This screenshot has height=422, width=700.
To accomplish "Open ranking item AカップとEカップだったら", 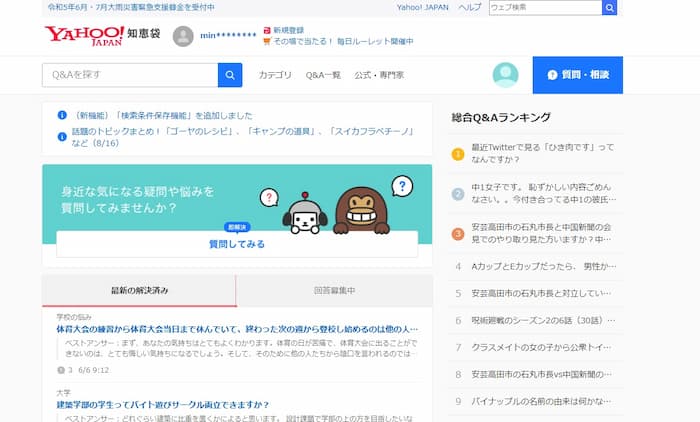I will [544, 267].
